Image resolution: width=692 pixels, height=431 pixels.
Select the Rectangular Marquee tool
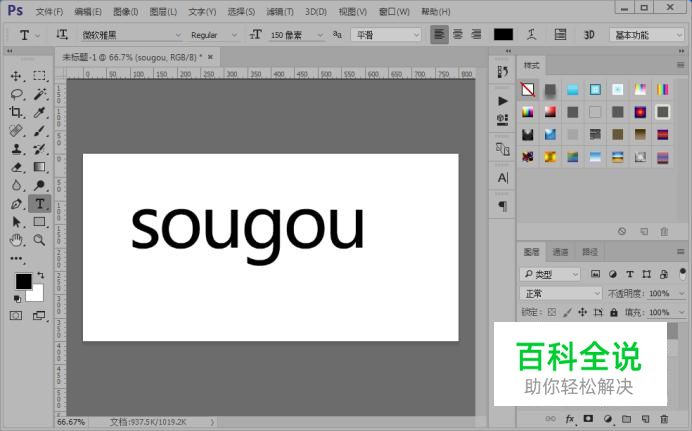point(39,76)
